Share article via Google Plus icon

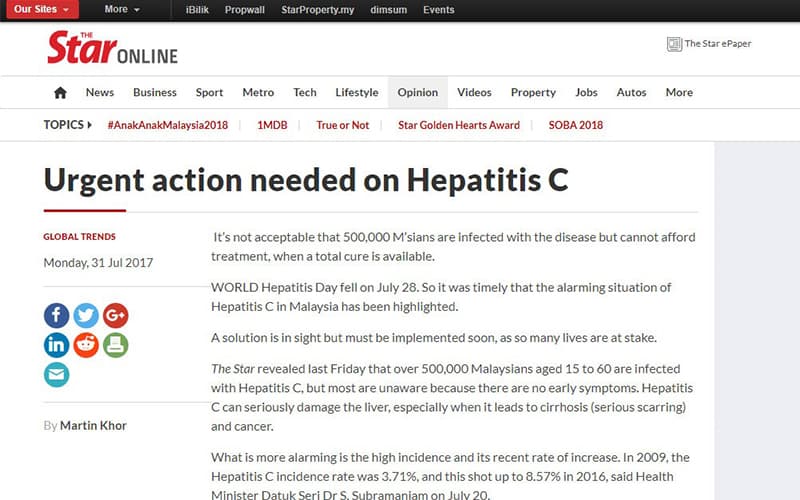pos(115,315)
